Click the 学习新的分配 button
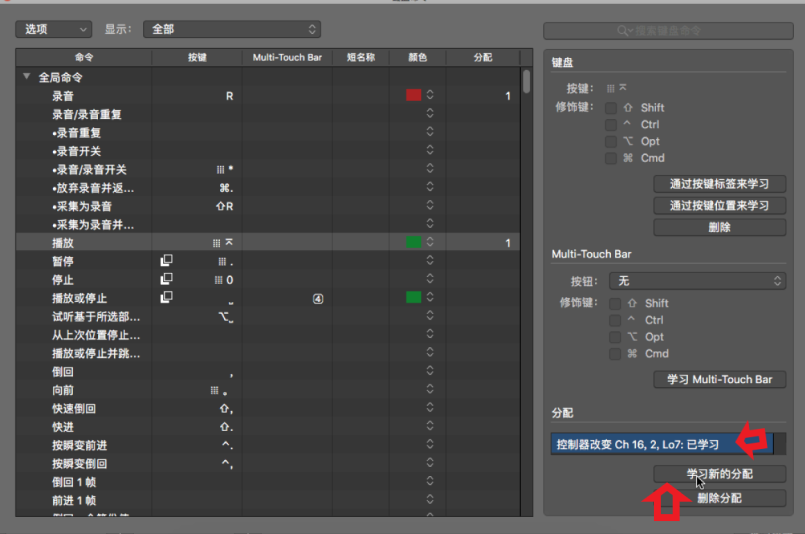Screen dimensions: 805x534 (x=719, y=473)
